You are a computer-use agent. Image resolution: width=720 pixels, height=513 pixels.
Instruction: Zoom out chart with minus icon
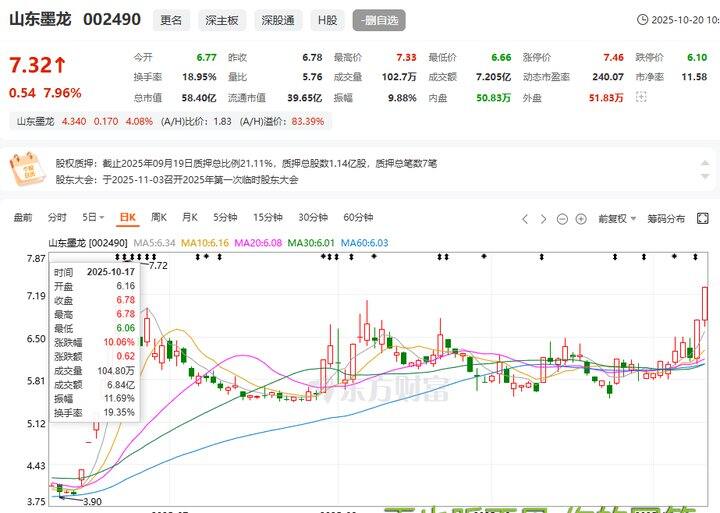(562, 219)
